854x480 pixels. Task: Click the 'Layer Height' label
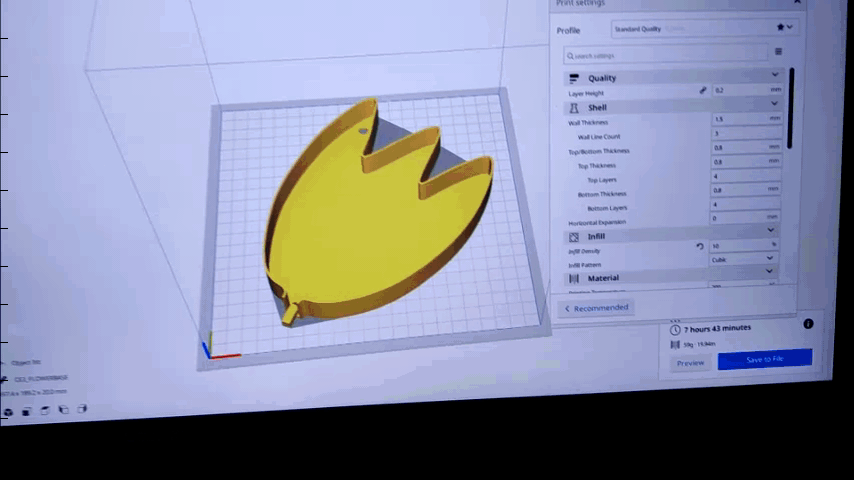[x=586, y=94]
